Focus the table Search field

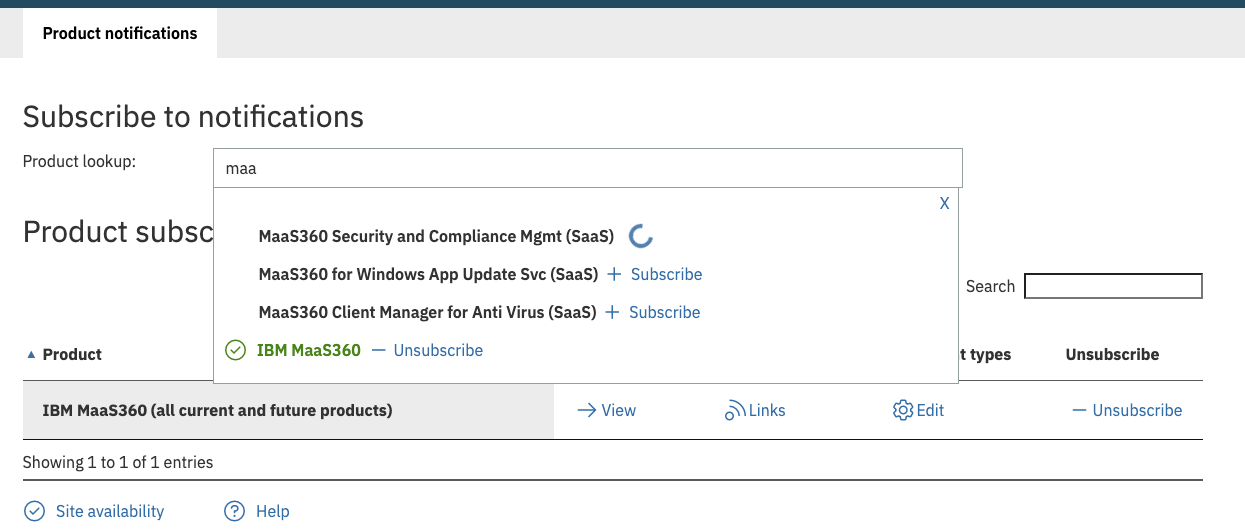click(x=1113, y=286)
